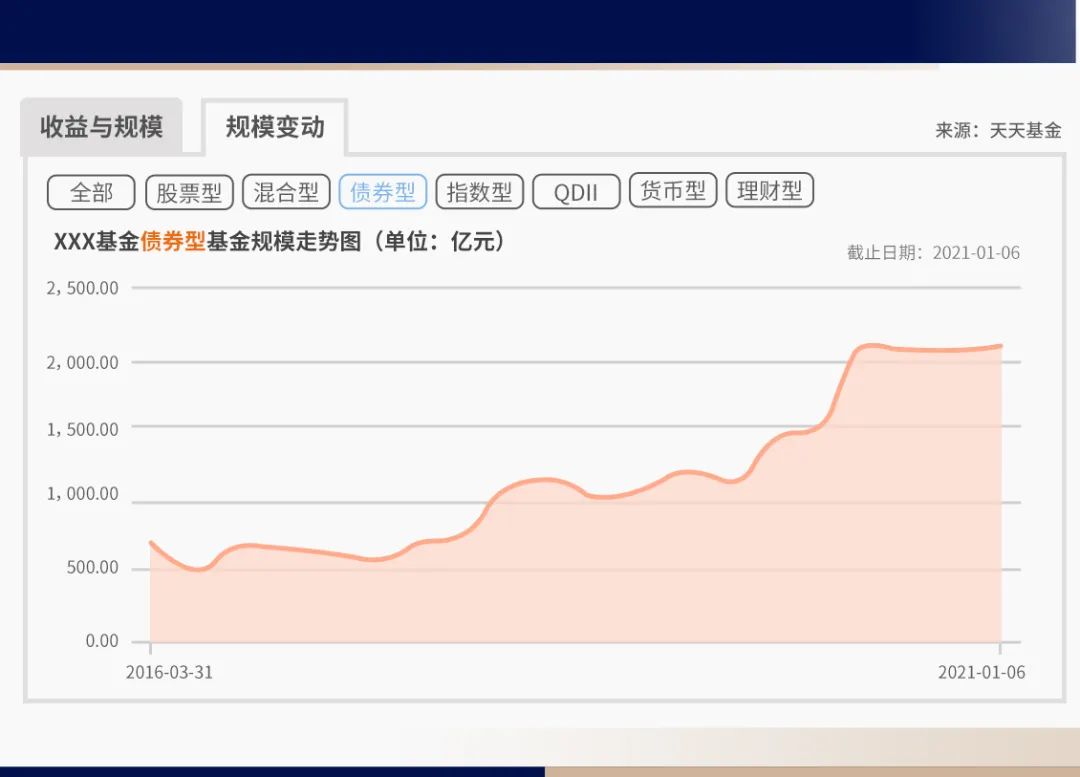Choose the 混合型 fund type filter
Screen dimensions: 1080x777
point(286,192)
